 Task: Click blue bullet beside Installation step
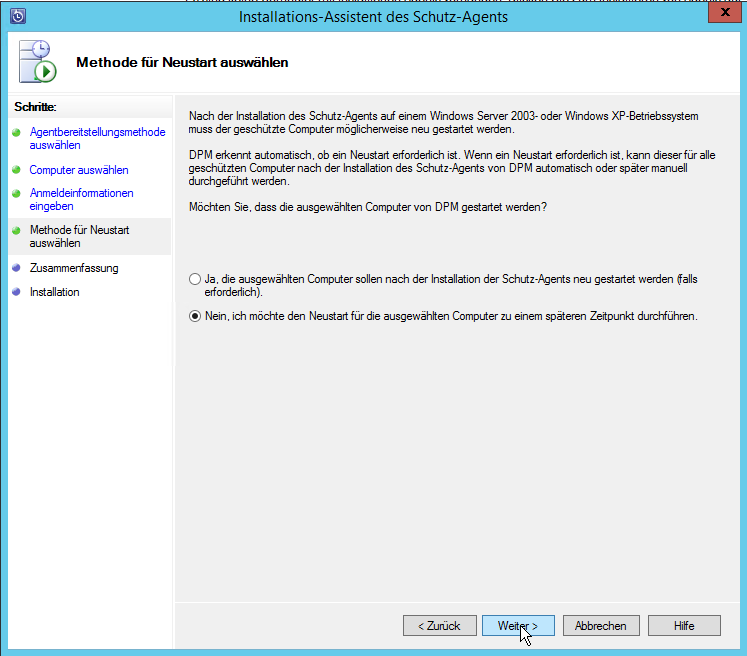pos(16,292)
